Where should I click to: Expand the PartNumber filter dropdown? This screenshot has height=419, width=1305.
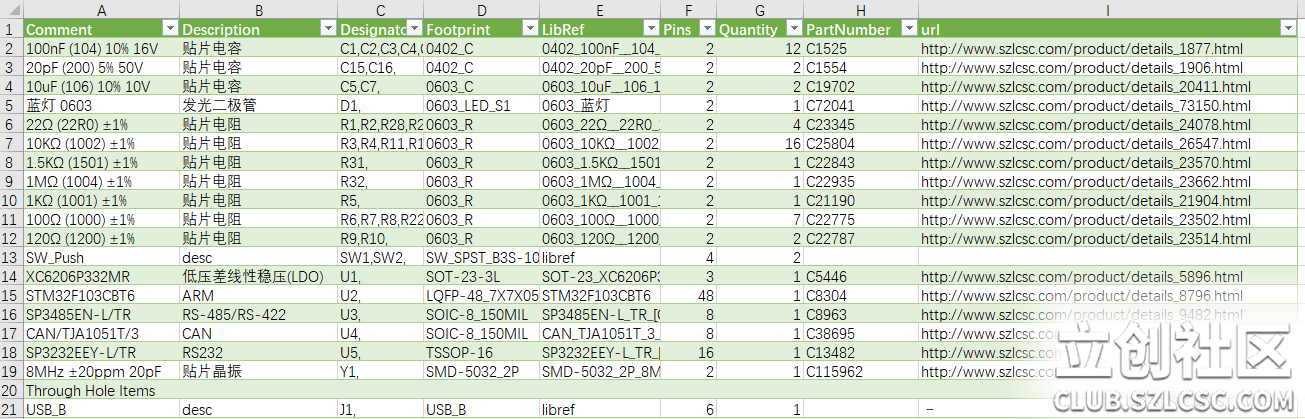909,29
